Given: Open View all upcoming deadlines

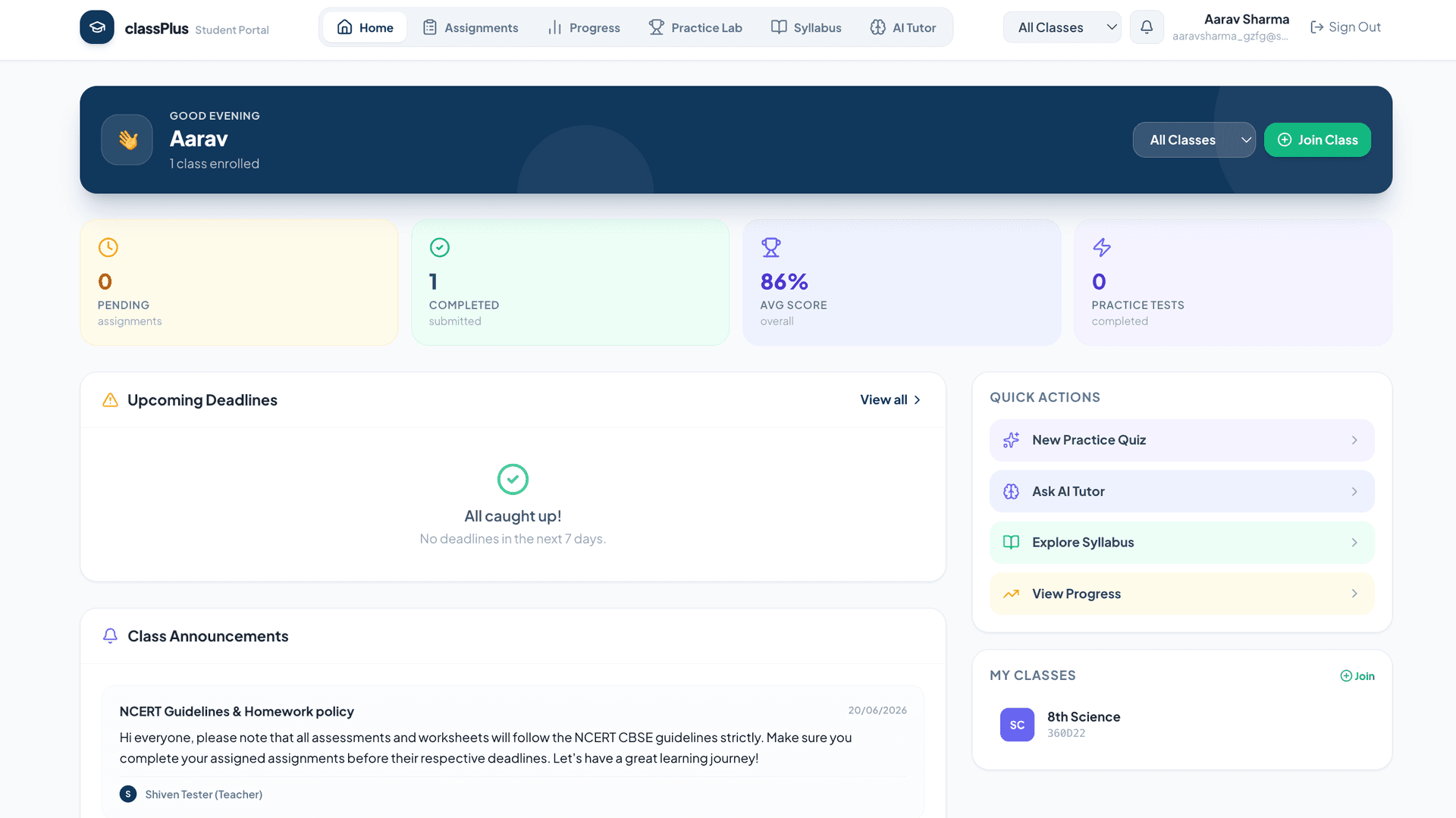Looking at the screenshot, I should click(x=890, y=400).
